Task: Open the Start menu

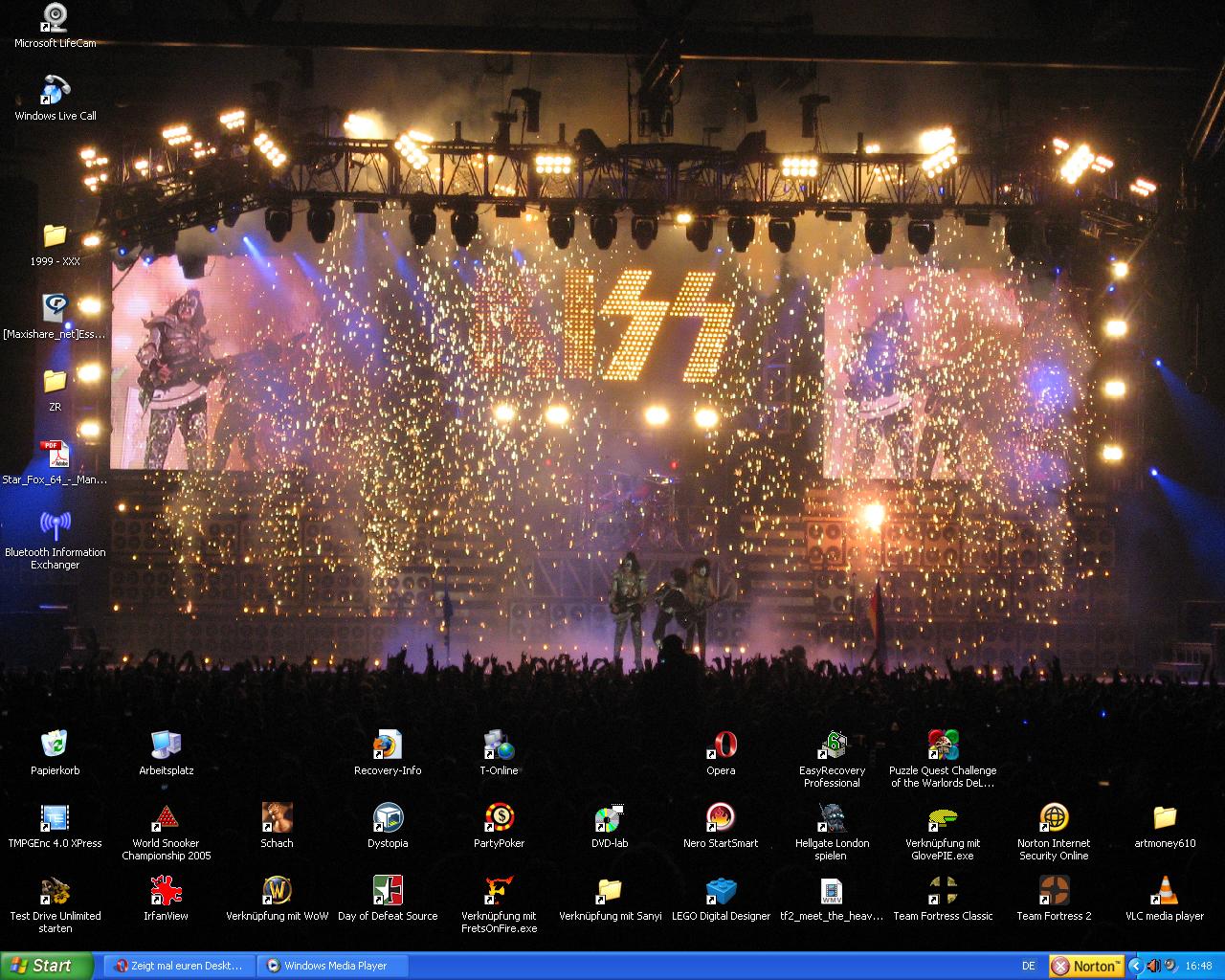Action: click(47, 966)
